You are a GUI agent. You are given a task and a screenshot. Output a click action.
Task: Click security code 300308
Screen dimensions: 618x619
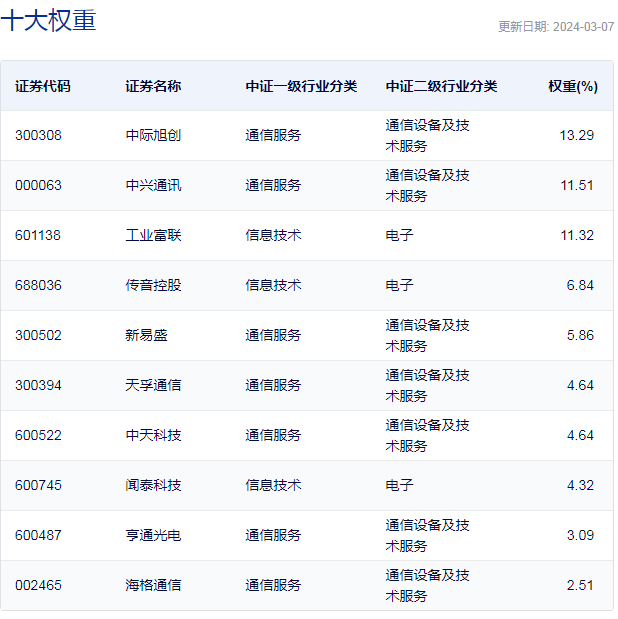click(38, 135)
